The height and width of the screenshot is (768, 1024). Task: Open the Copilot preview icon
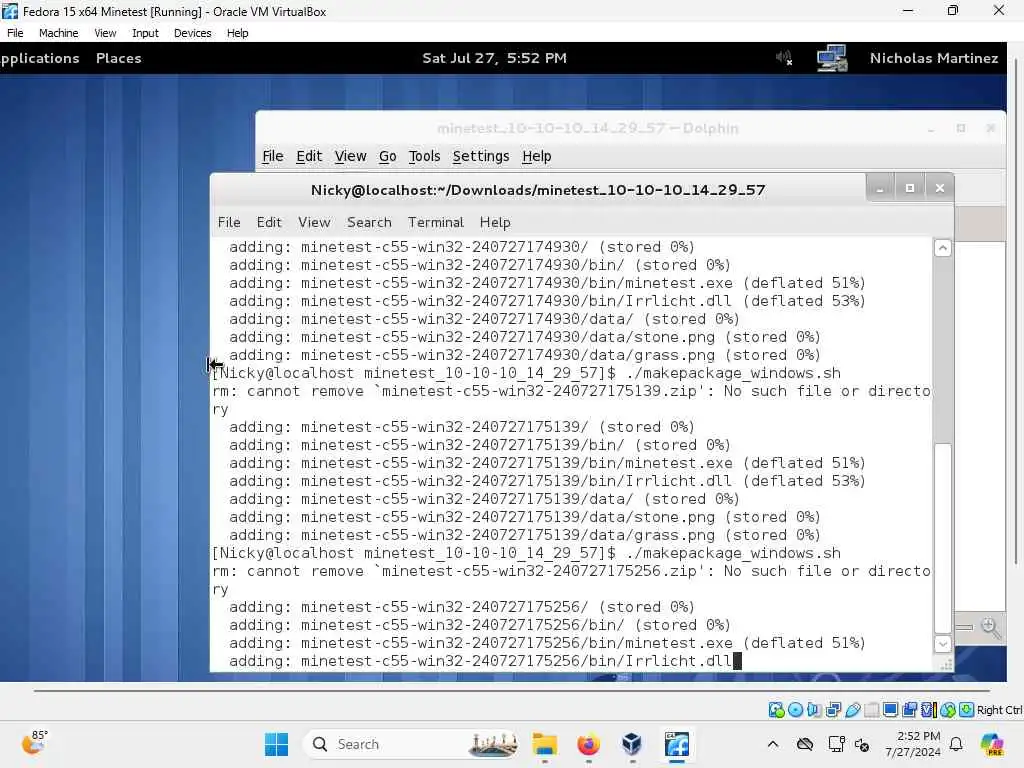tap(991, 744)
